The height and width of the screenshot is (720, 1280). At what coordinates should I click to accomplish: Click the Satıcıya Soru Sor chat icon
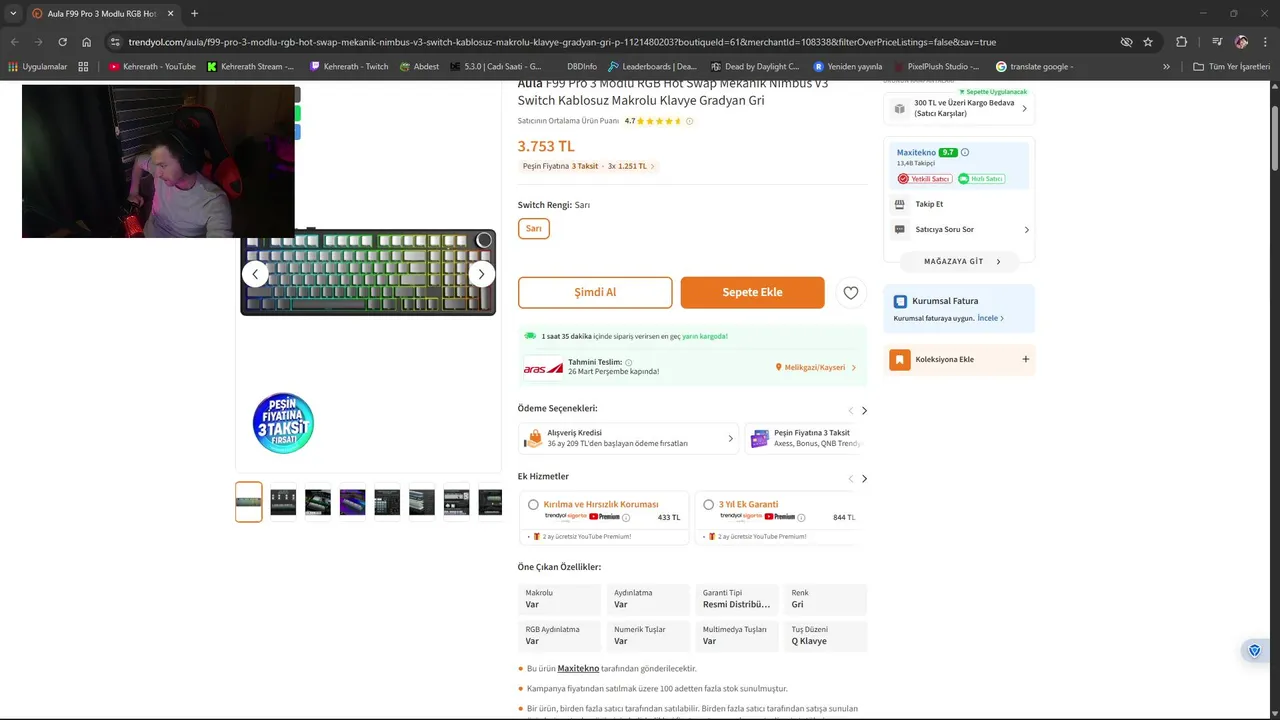[900, 229]
